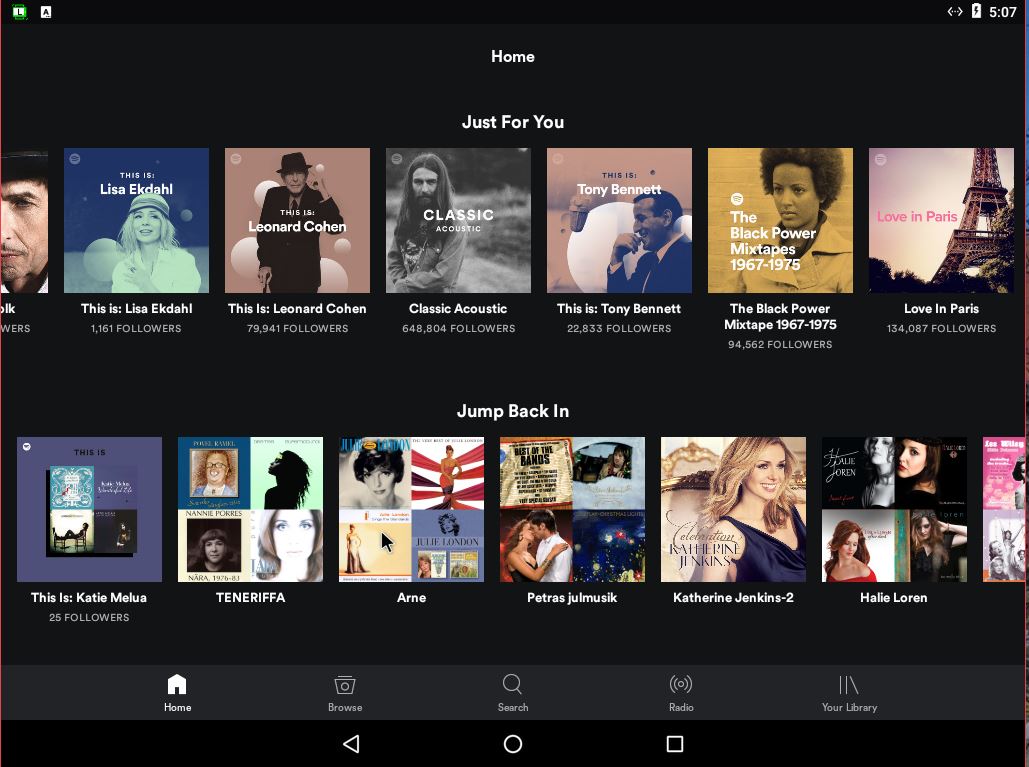Open the Katie Melua playlist cover
Image resolution: width=1029 pixels, height=767 pixels.
(x=89, y=509)
